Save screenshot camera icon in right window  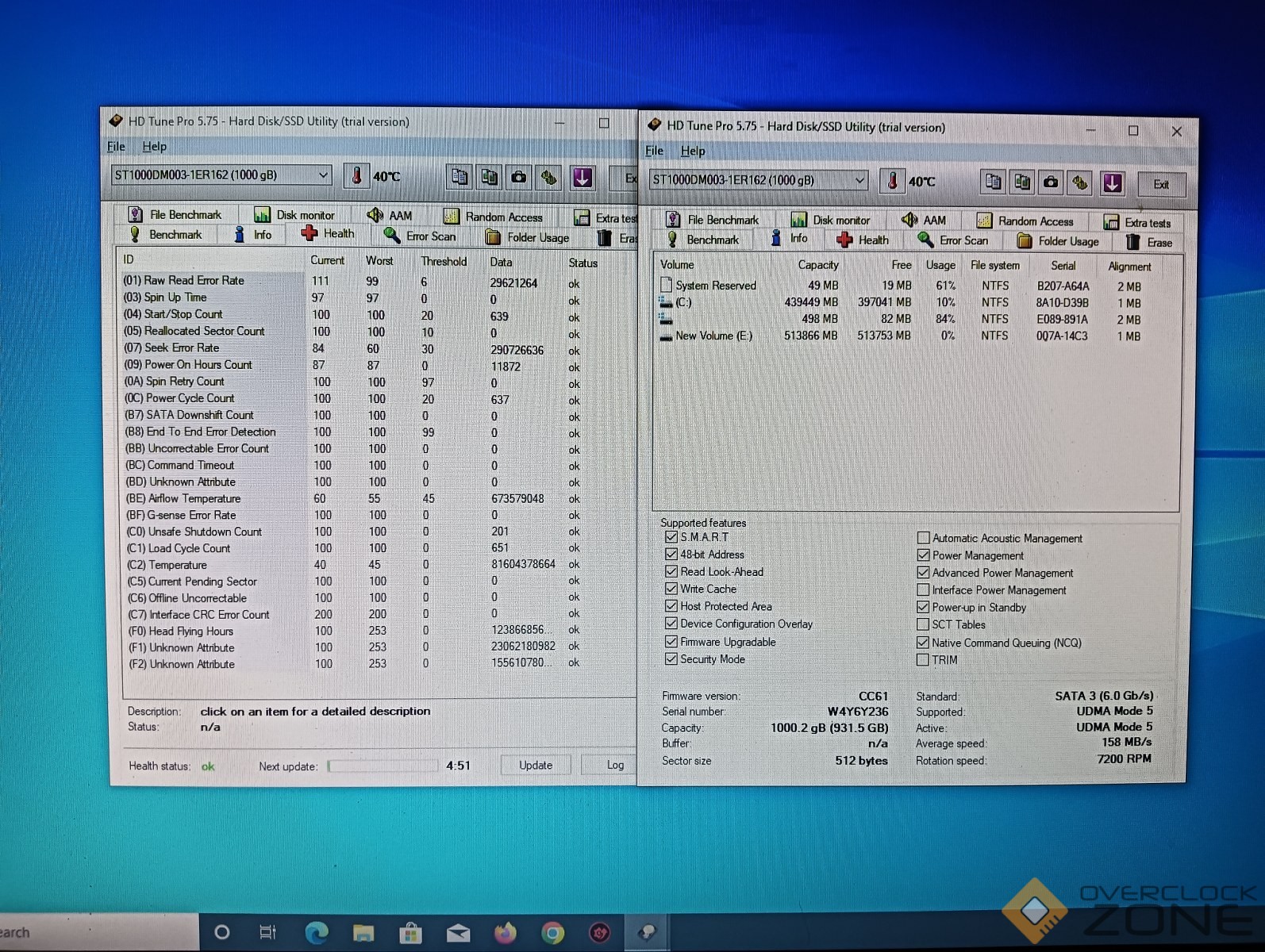pyautogui.click(x=1051, y=182)
